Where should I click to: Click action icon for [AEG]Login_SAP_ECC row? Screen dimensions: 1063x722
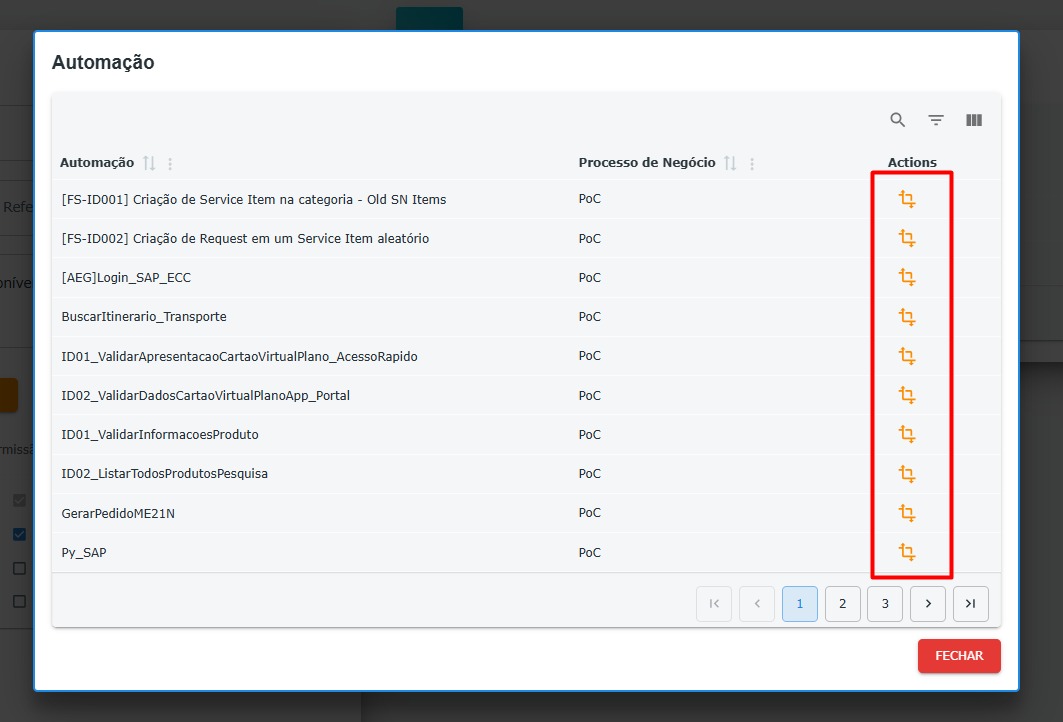tap(907, 277)
